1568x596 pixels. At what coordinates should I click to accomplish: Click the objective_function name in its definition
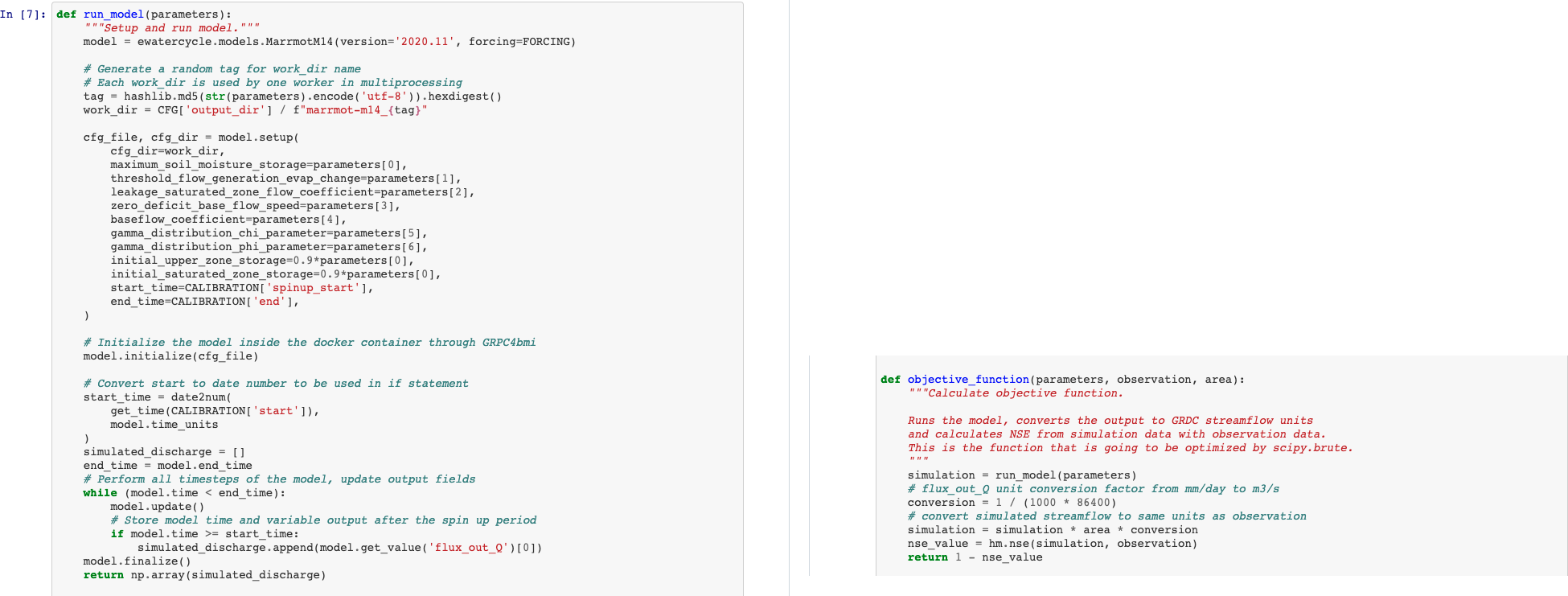tap(968, 380)
